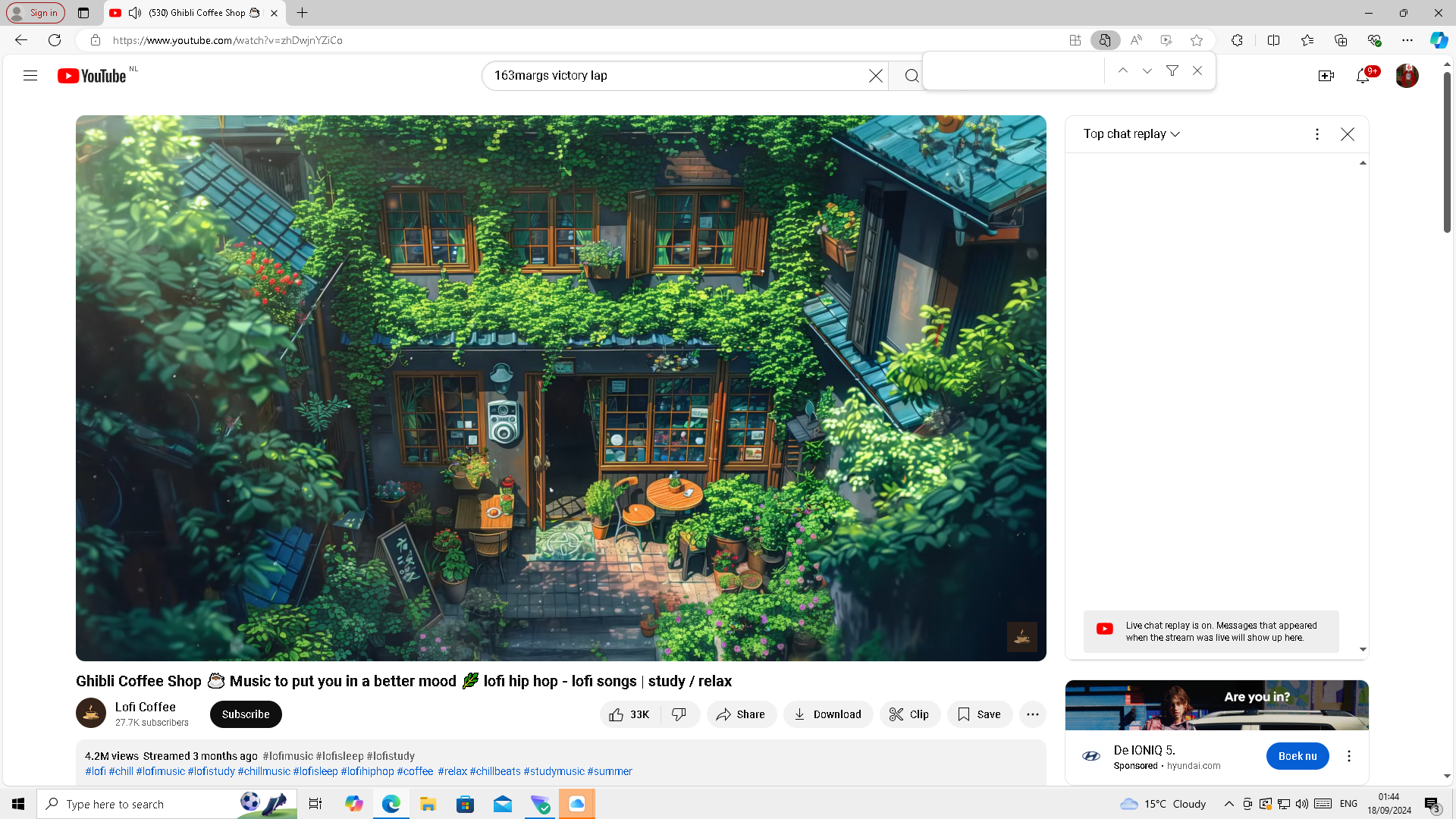
Task: Click the YouTube search magnifier button
Action: click(x=911, y=76)
